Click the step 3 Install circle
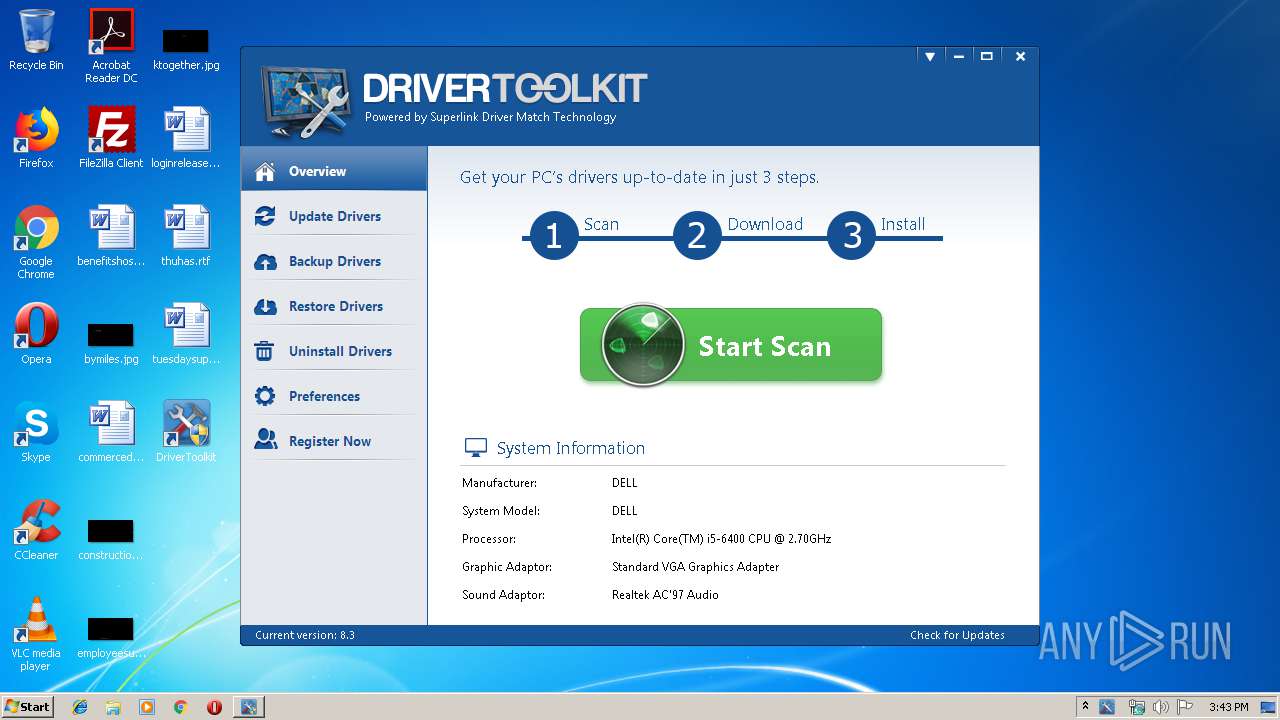The width and height of the screenshot is (1280, 720). [852, 236]
